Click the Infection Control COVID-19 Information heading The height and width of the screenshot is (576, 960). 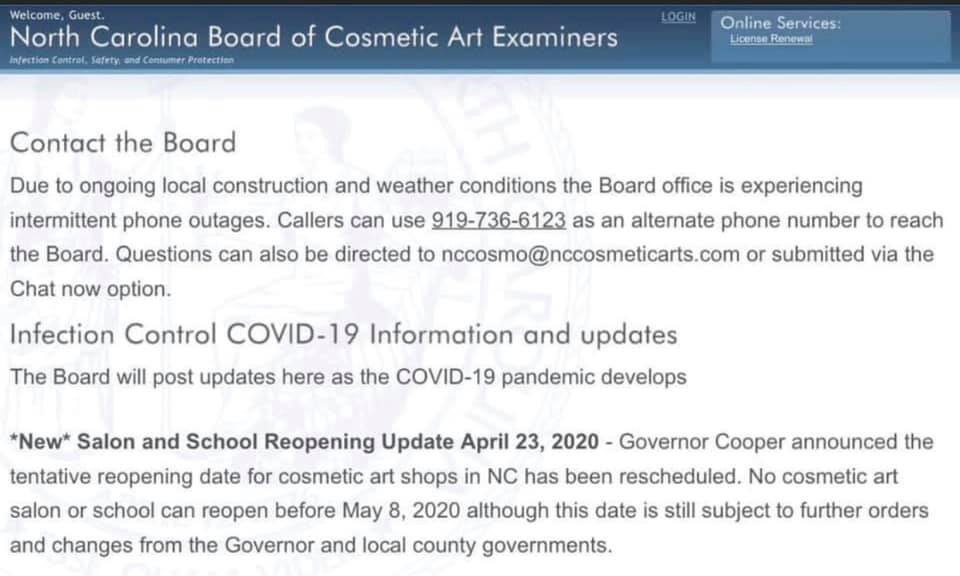(343, 335)
